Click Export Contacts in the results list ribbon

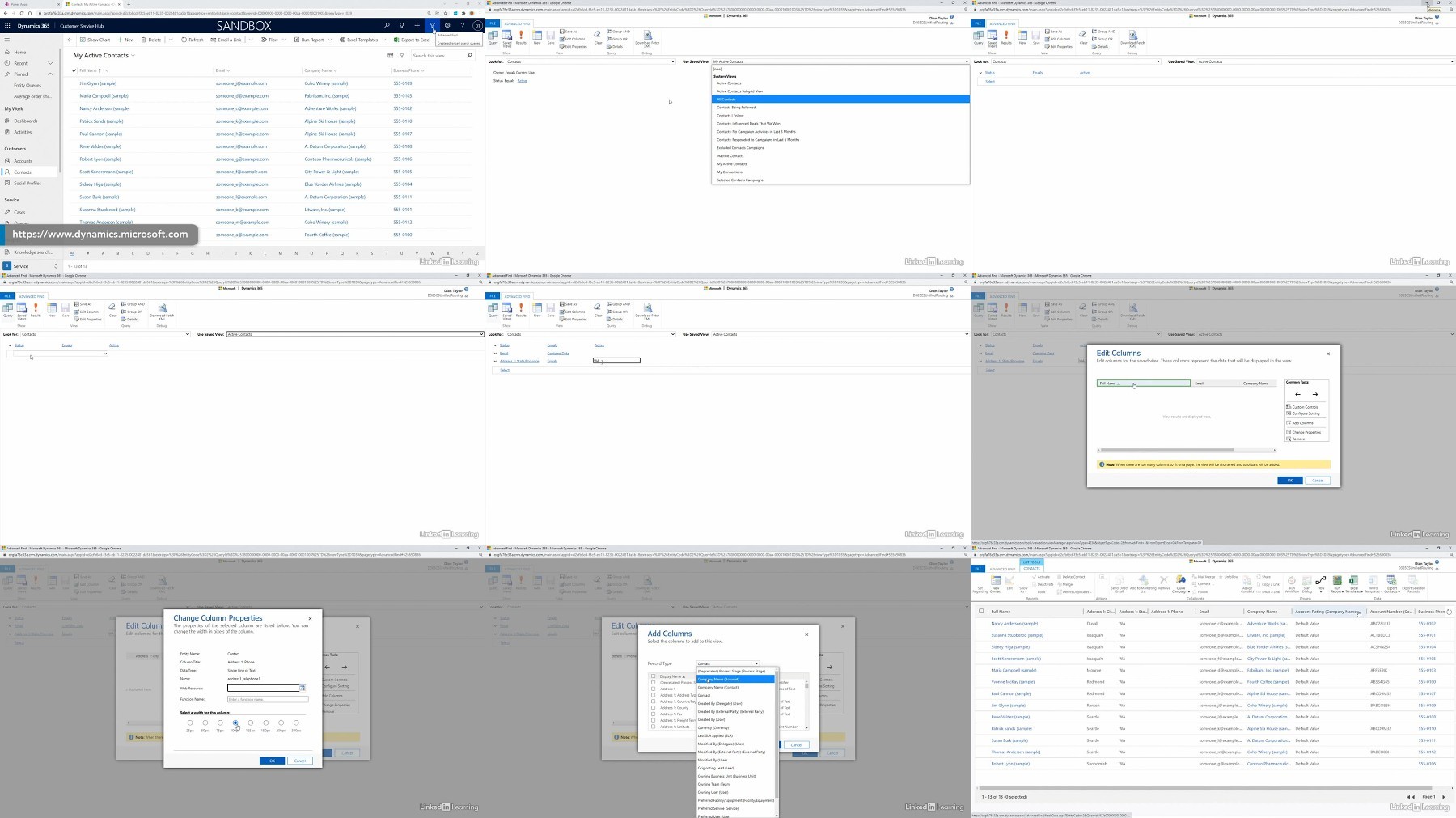tap(1391, 583)
